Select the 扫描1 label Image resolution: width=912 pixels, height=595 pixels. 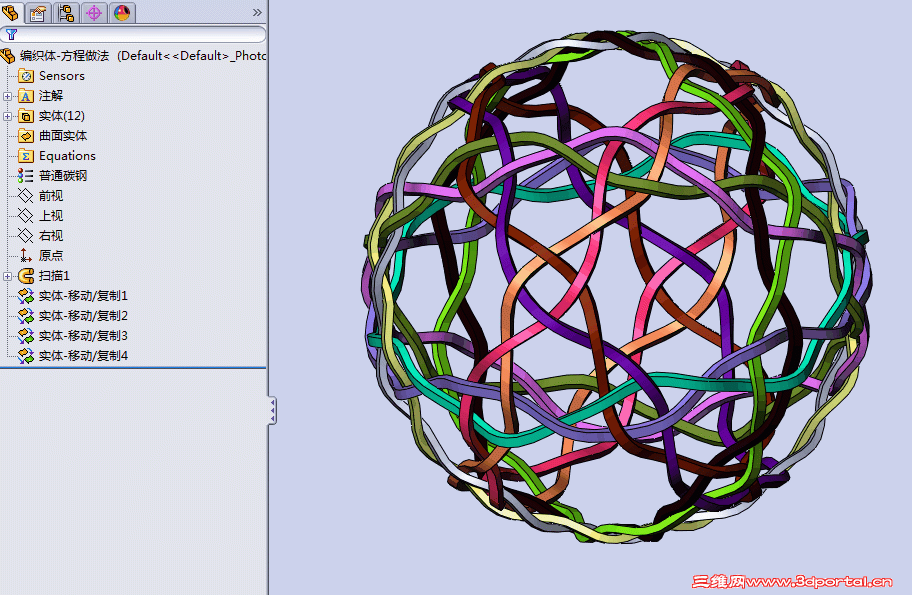click(x=54, y=276)
